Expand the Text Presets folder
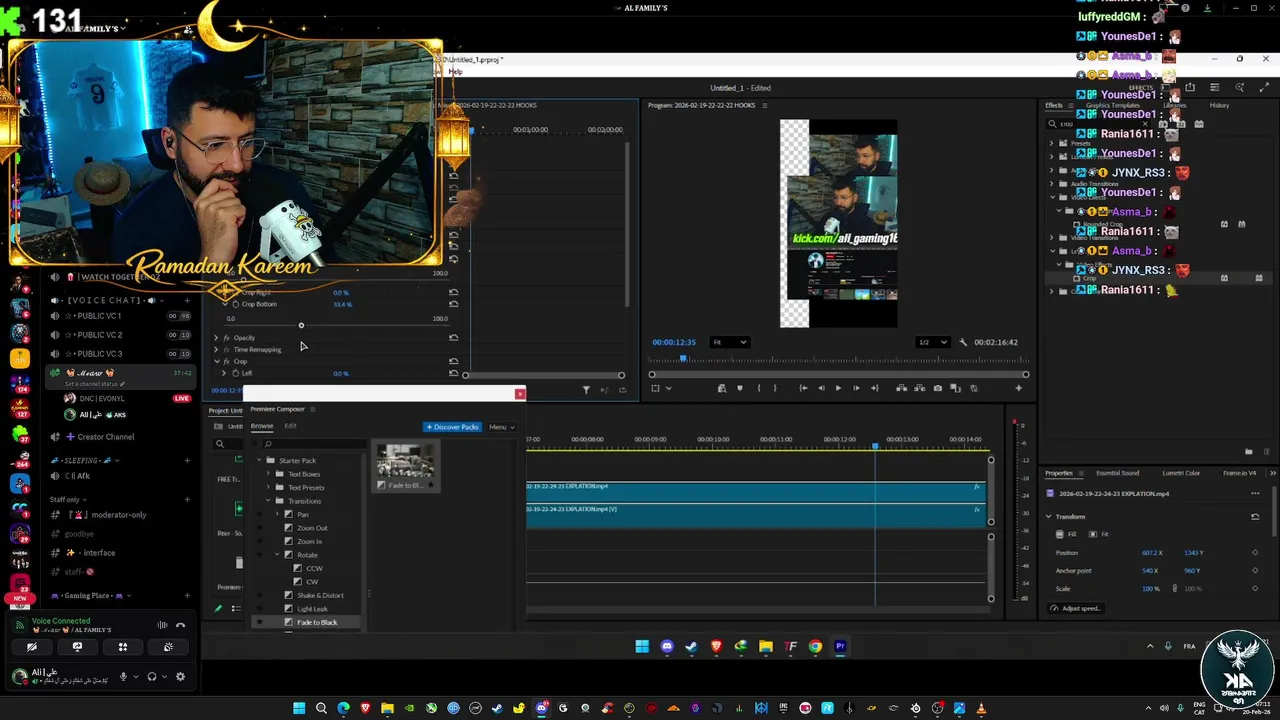The image size is (1280, 720). (268, 487)
